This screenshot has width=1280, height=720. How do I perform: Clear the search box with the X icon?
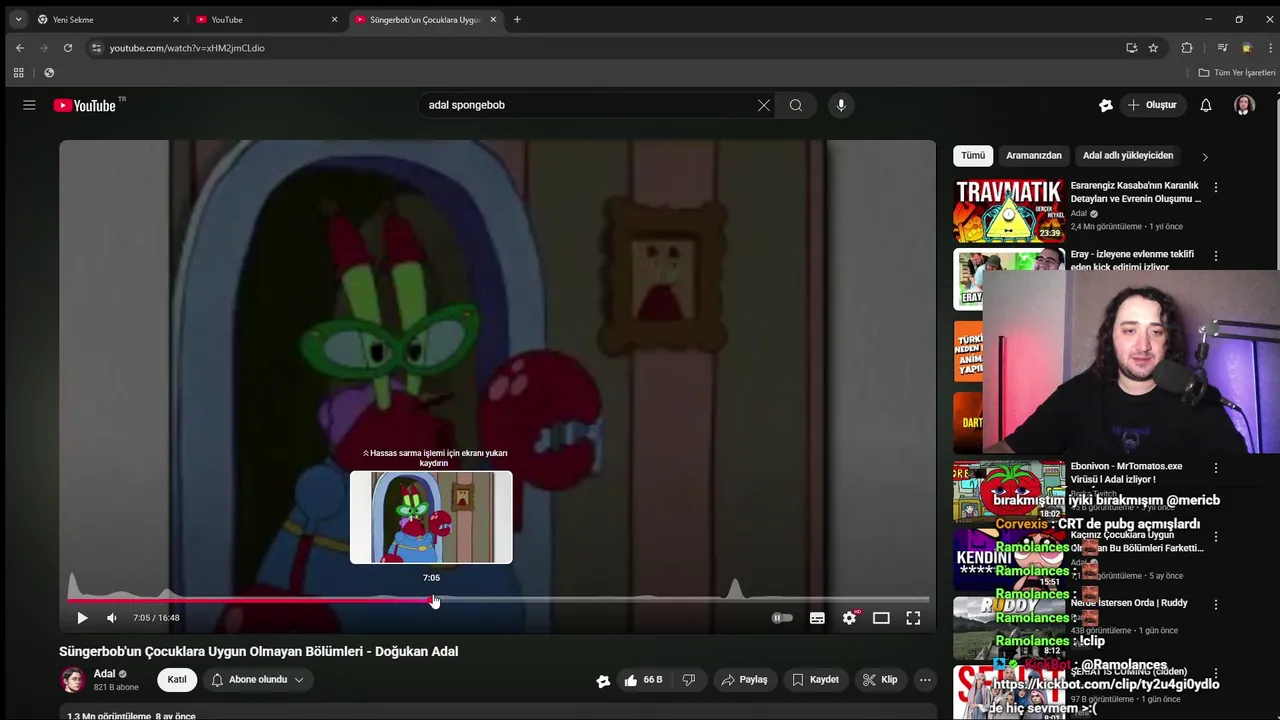[x=764, y=105]
